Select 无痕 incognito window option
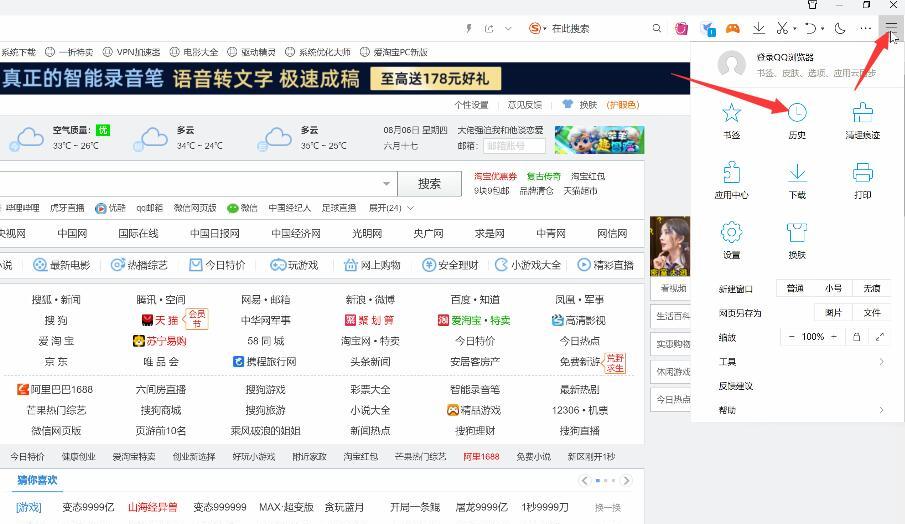Image resolution: width=905 pixels, height=524 pixels. point(872,288)
